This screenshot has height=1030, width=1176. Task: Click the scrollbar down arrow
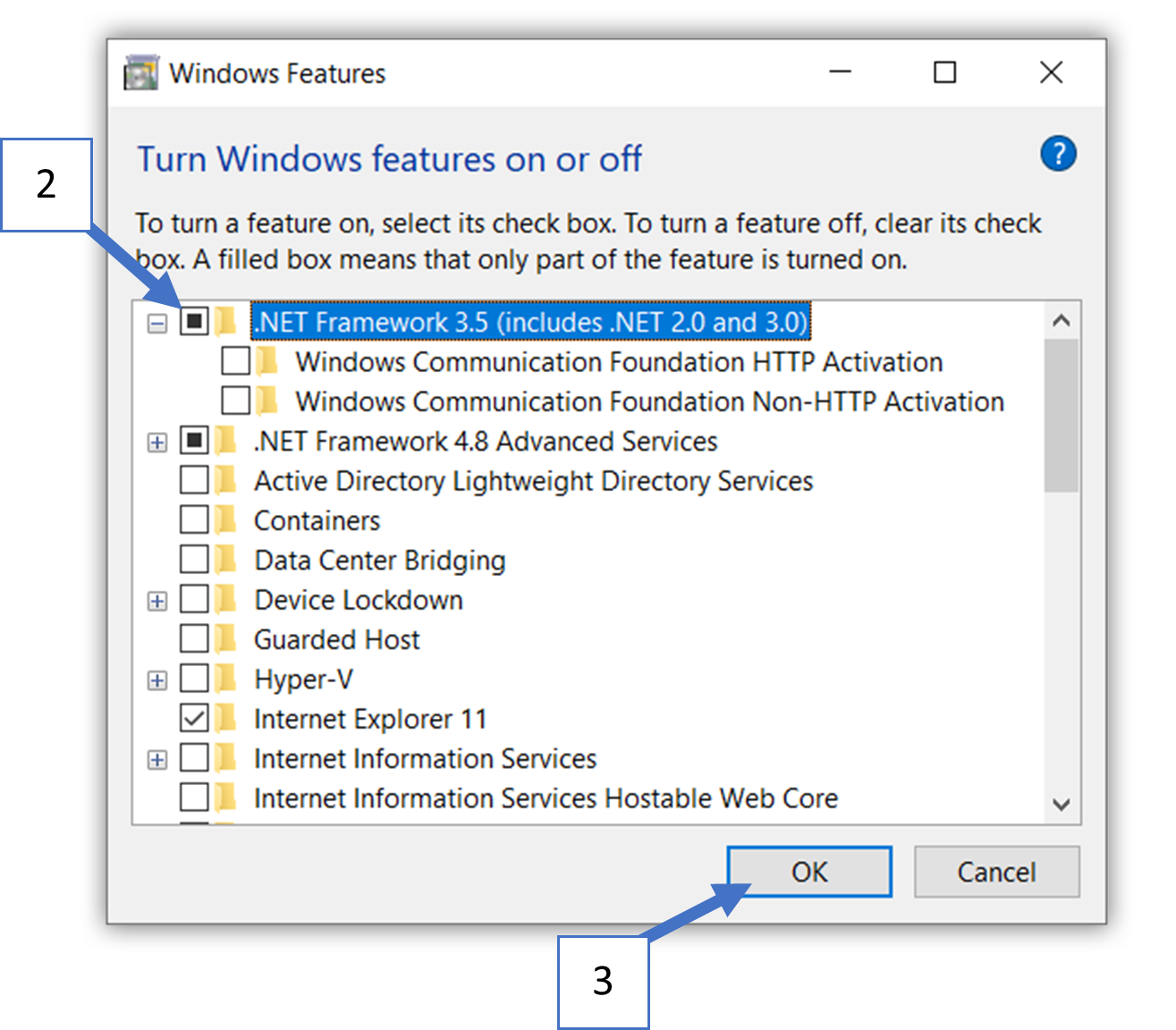(x=1062, y=804)
